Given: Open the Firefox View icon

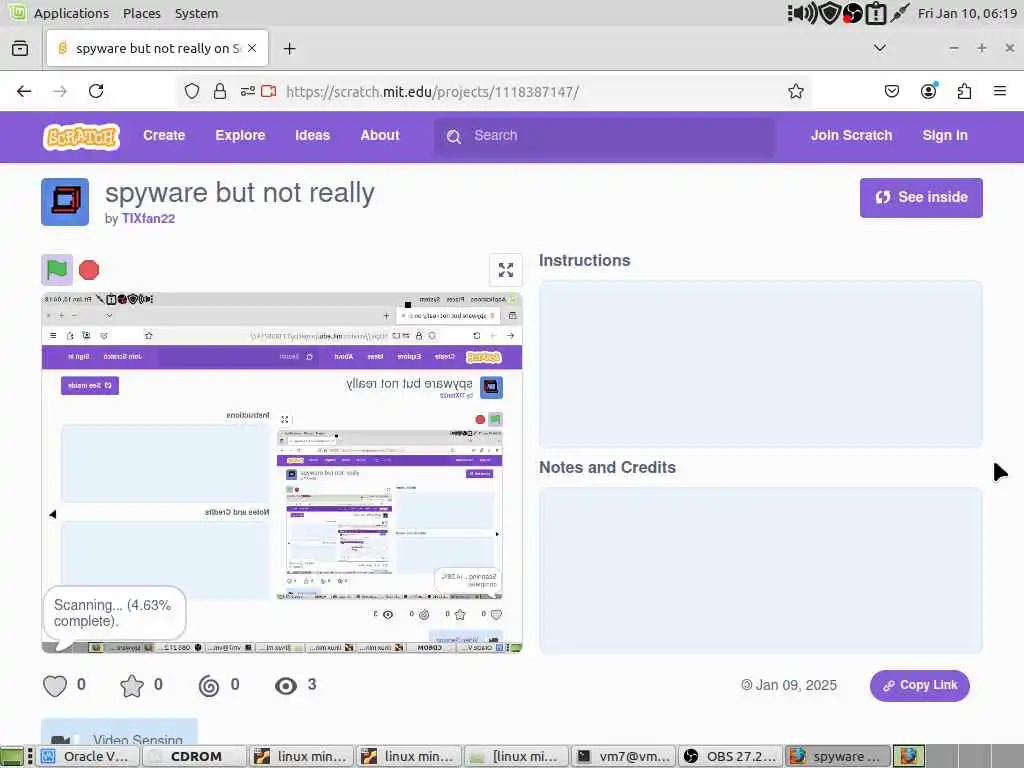Looking at the screenshot, I should (x=20, y=48).
